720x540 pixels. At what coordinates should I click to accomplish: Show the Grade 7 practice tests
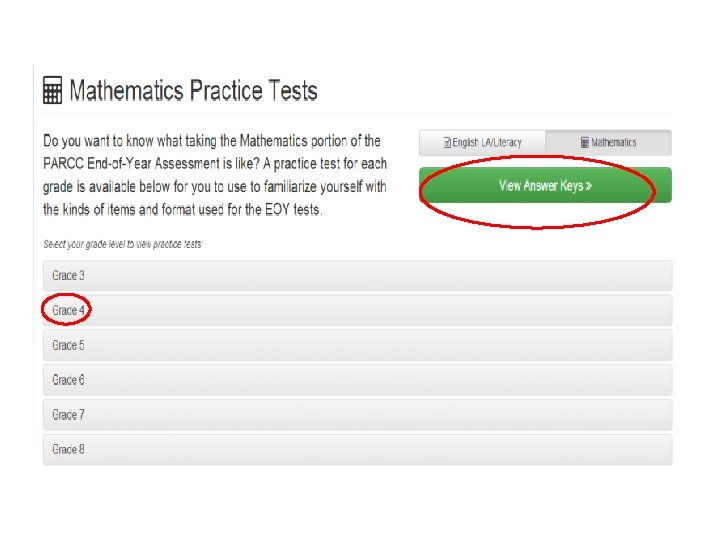coord(358,415)
